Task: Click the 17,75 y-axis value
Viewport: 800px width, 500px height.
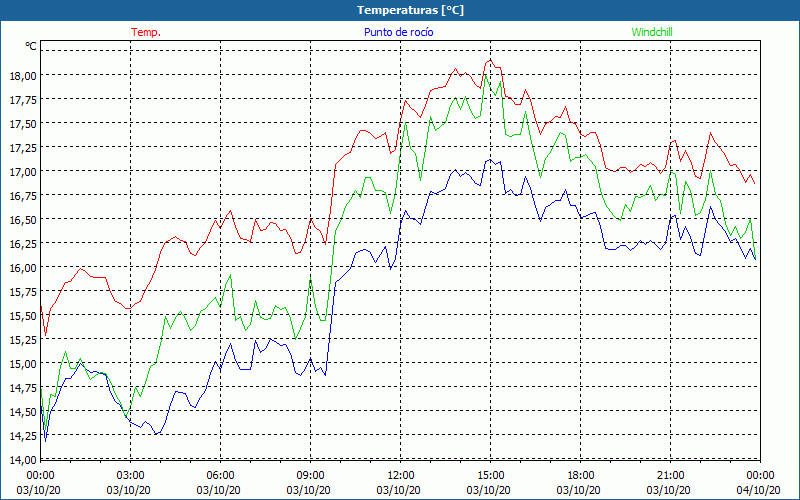Action: (23, 99)
